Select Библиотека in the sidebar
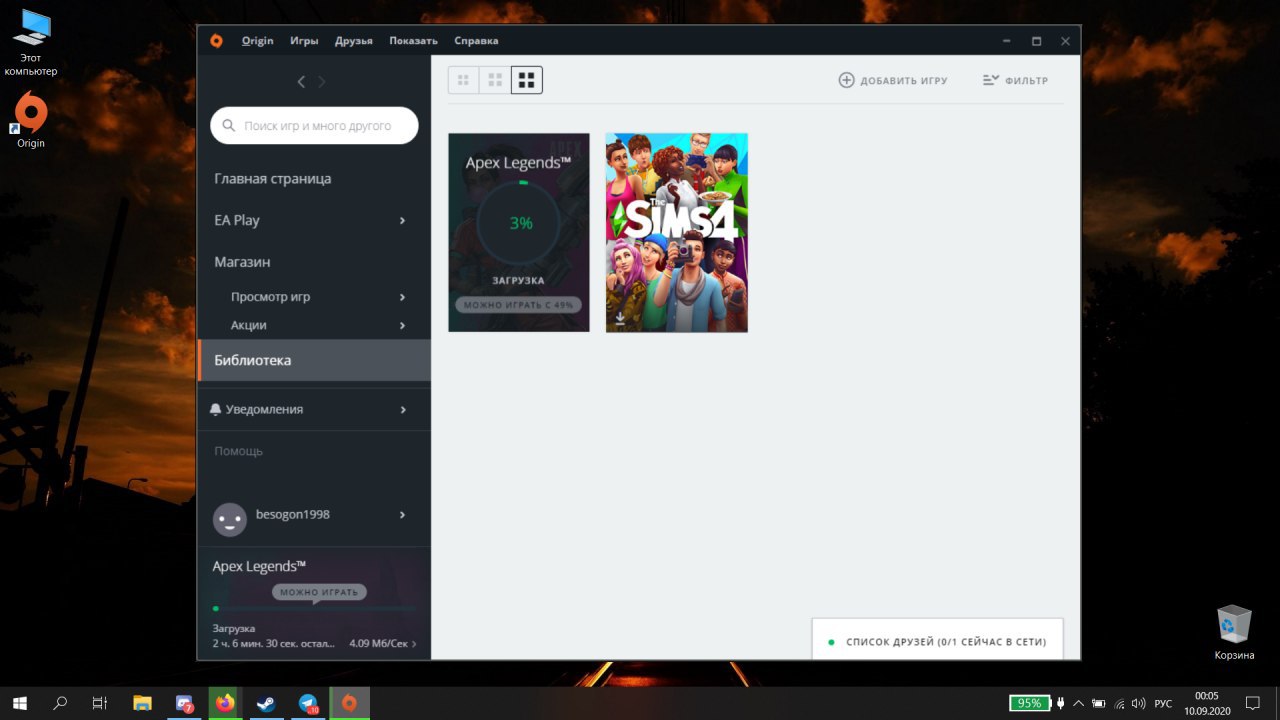Viewport: 1280px width, 720px height. coord(314,360)
